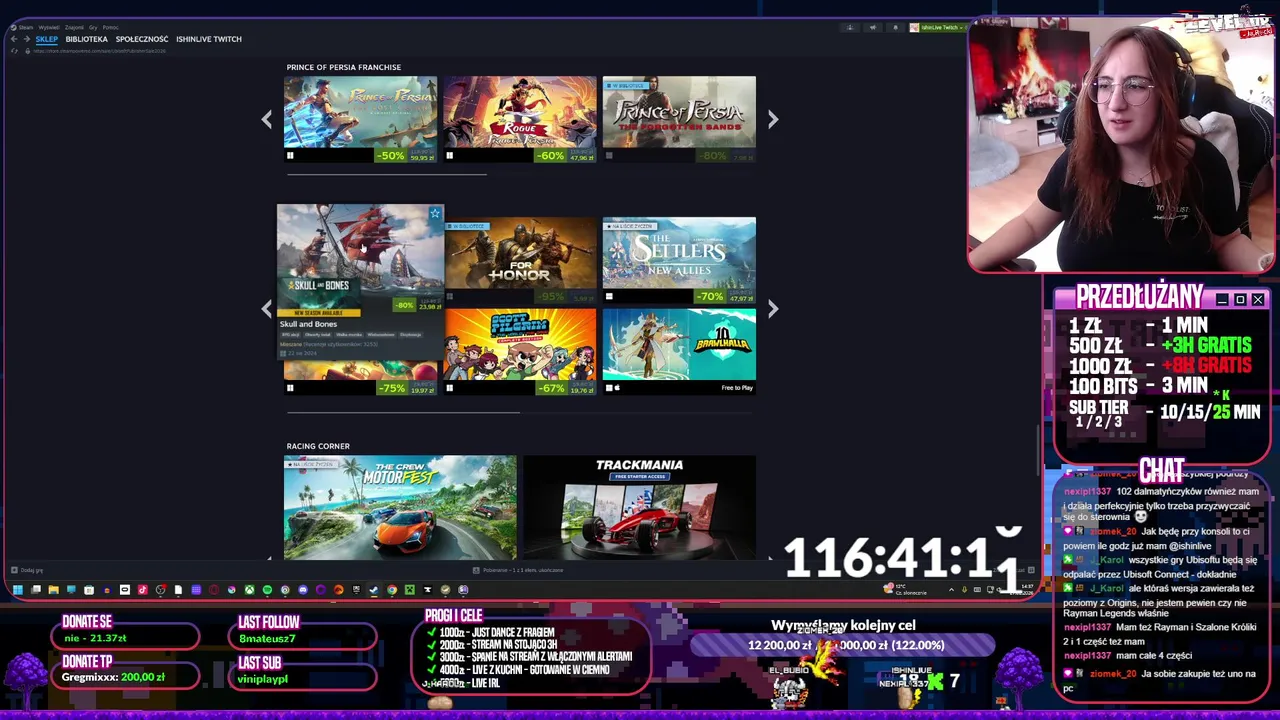Click the PRZEDŁUŻANY panel title
The image size is (1280, 720).
coord(1139,297)
